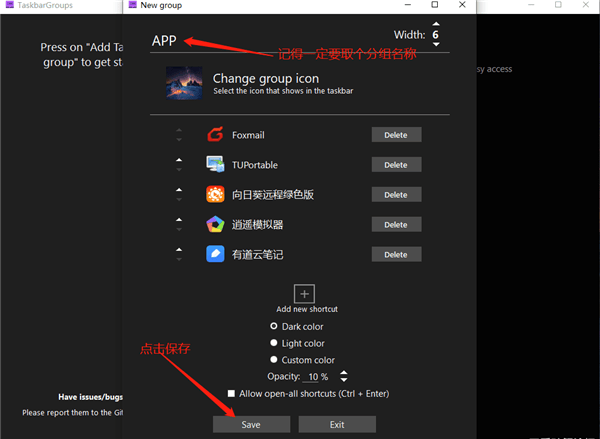Click Exit to close the dialog

337,425
